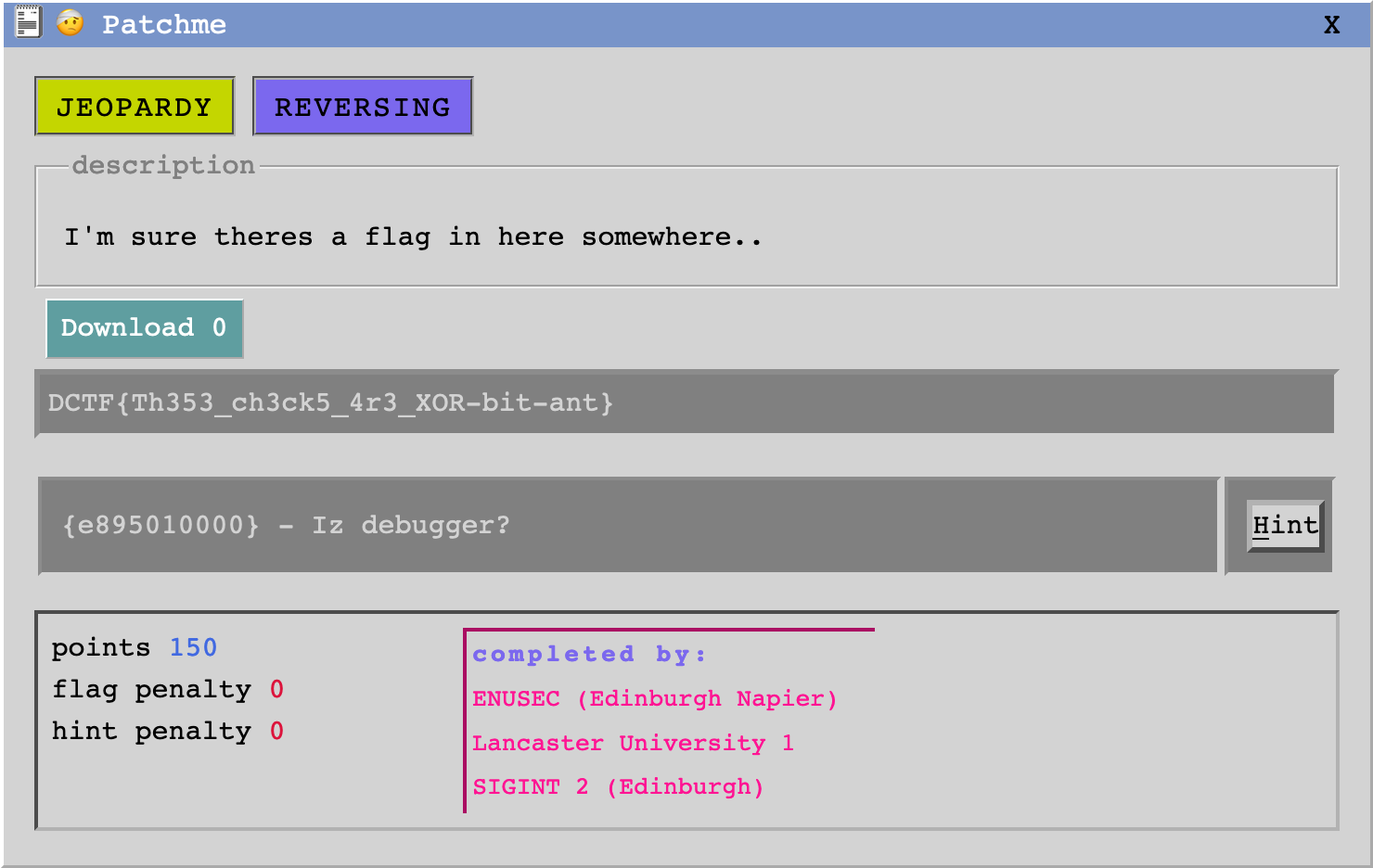Screen dimensions: 1373x868
Task: Click the ENUSEC (Edinburgh Napier) entry
Action: coord(655,698)
